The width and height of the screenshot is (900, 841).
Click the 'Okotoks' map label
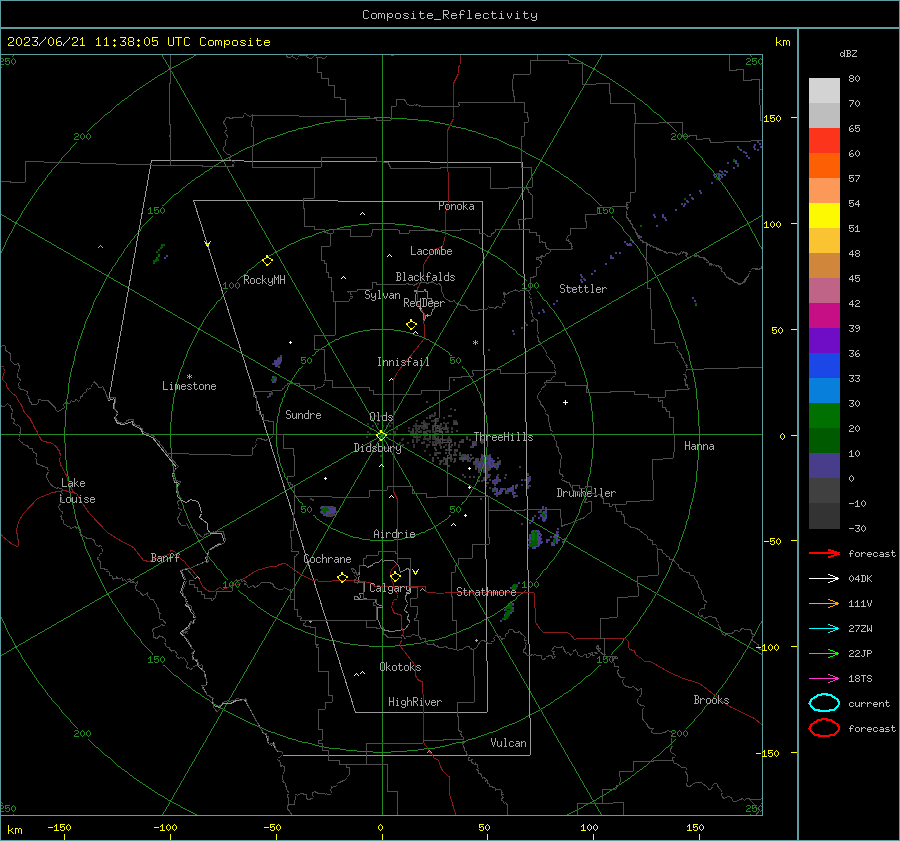click(400, 667)
